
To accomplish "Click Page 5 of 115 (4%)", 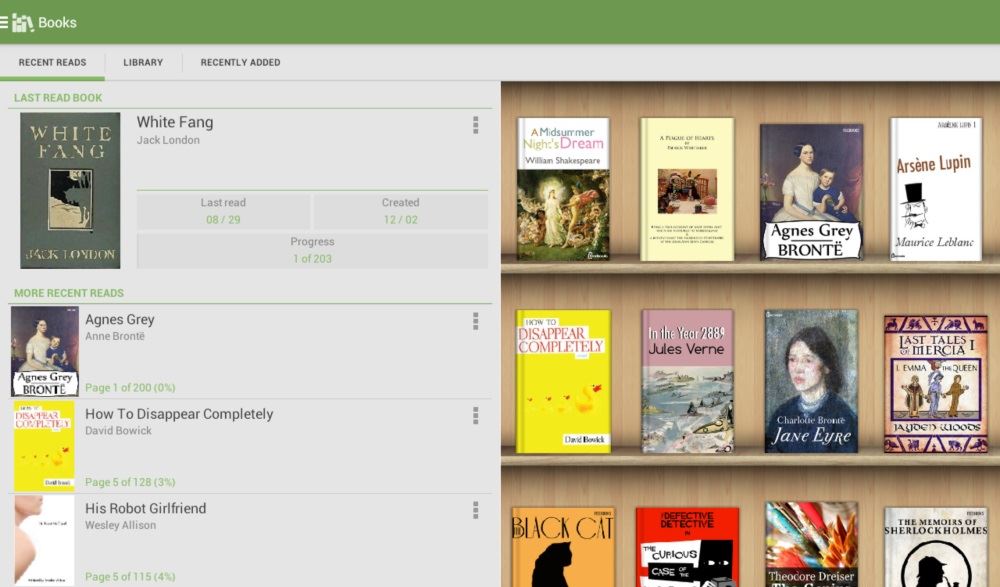I will (130, 576).
